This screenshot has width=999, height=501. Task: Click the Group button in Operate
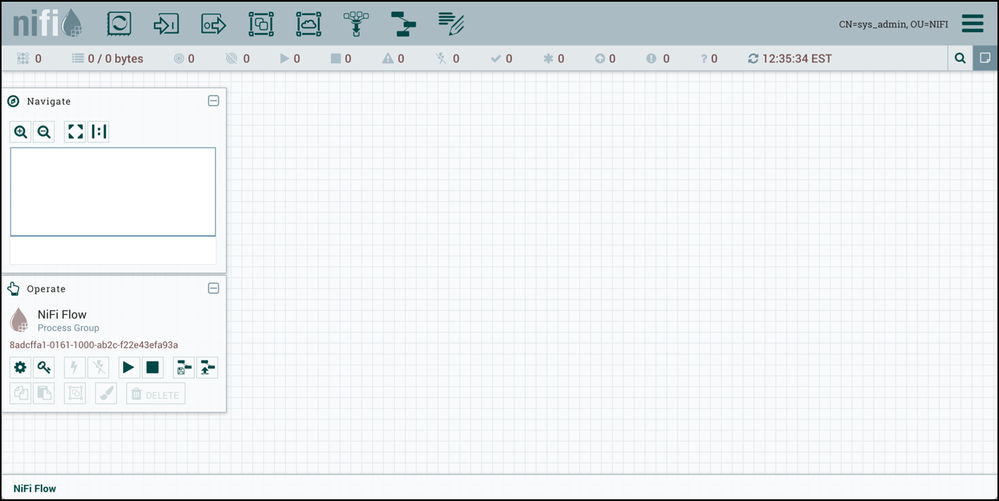point(75,393)
